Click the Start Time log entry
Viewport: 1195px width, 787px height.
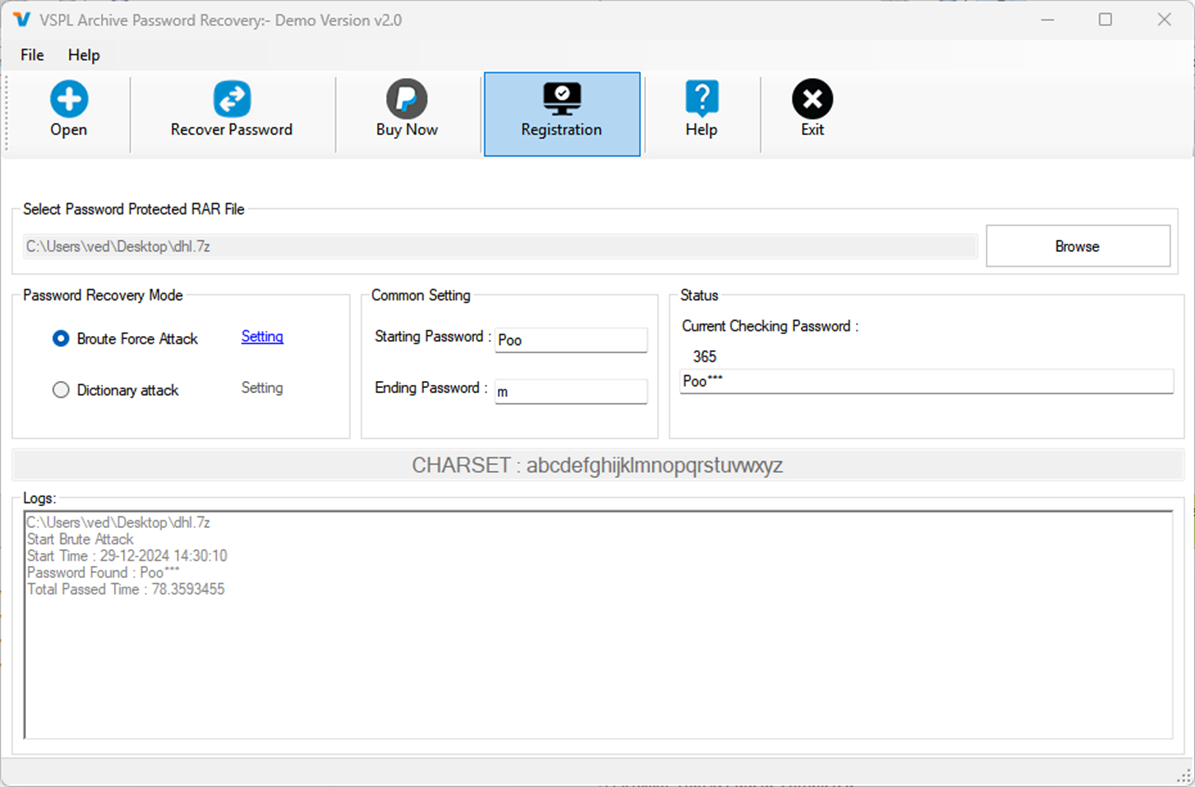[127, 556]
